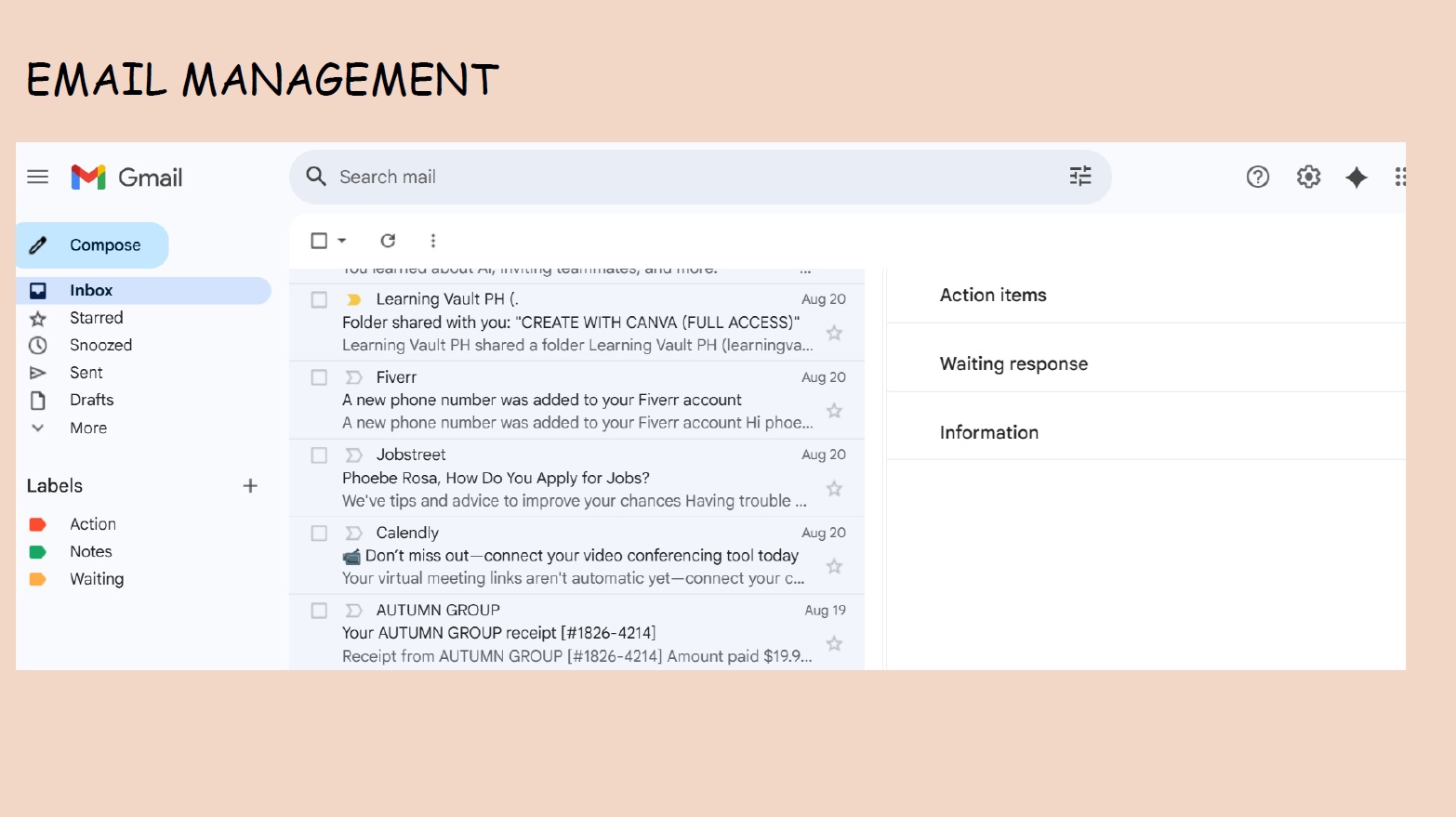Select the Learning Vault PH email checkbox

click(319, 299)
